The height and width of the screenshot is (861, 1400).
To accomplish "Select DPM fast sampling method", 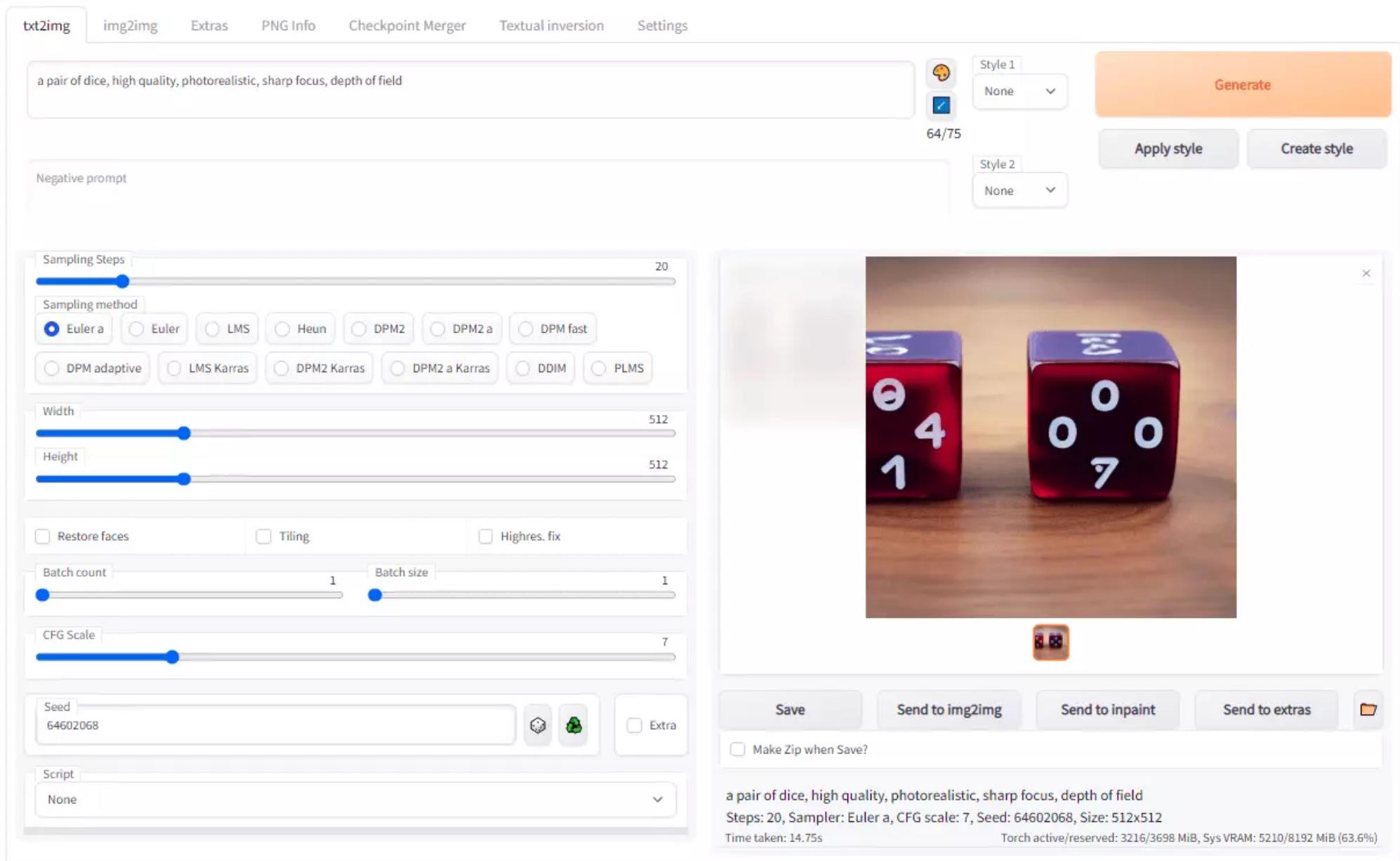I will (553, 329).
